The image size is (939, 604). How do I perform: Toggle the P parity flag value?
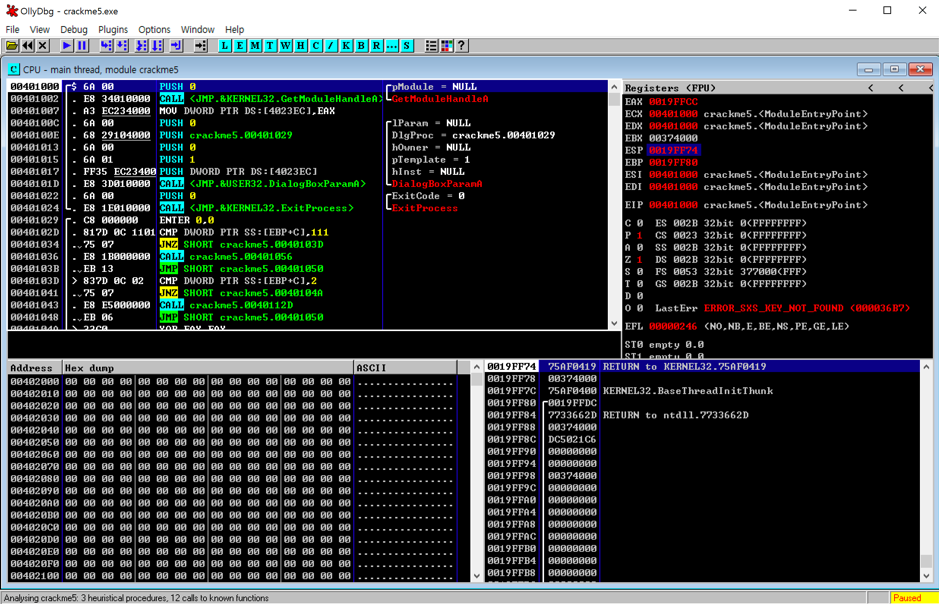(x=640, y=235)
